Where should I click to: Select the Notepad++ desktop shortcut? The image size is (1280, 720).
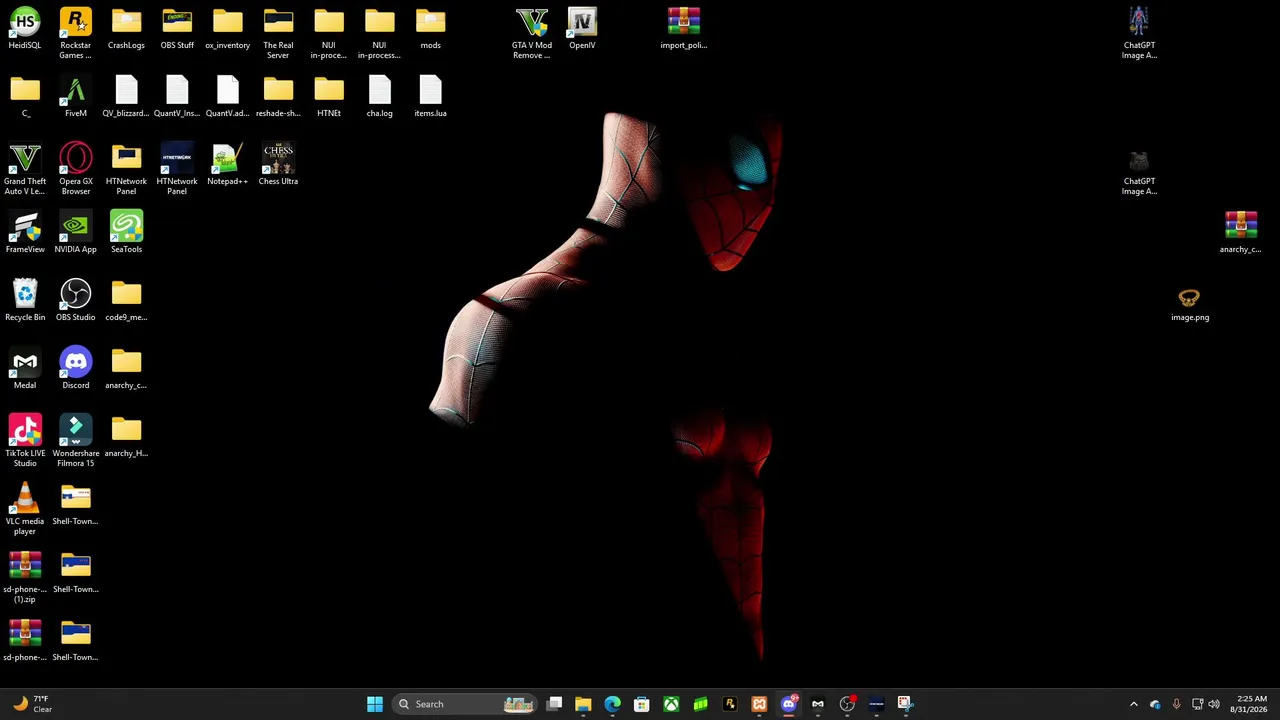(x=228, y=165)
